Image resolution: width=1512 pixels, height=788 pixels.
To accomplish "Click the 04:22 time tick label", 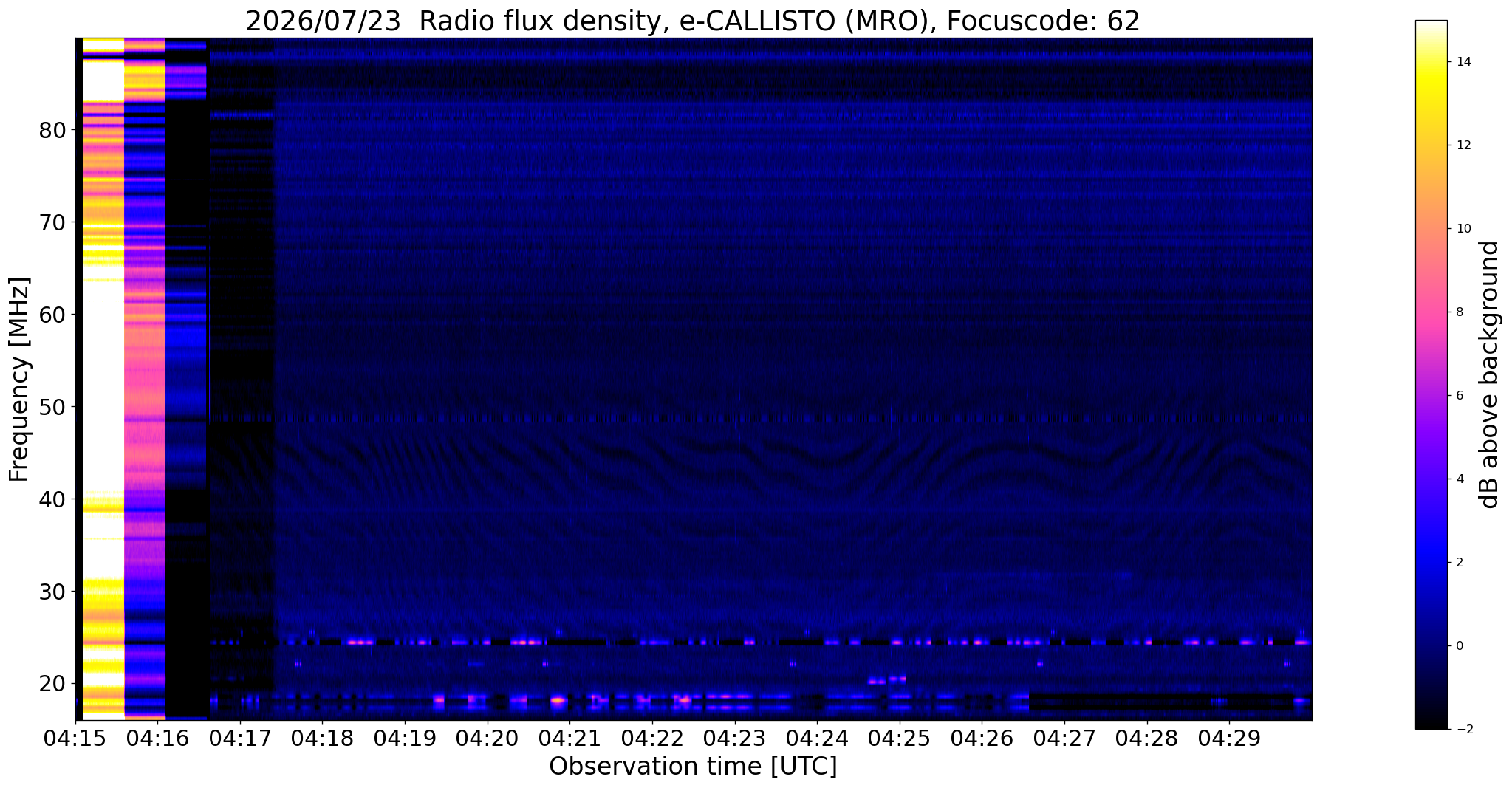I will coord(651,739).
